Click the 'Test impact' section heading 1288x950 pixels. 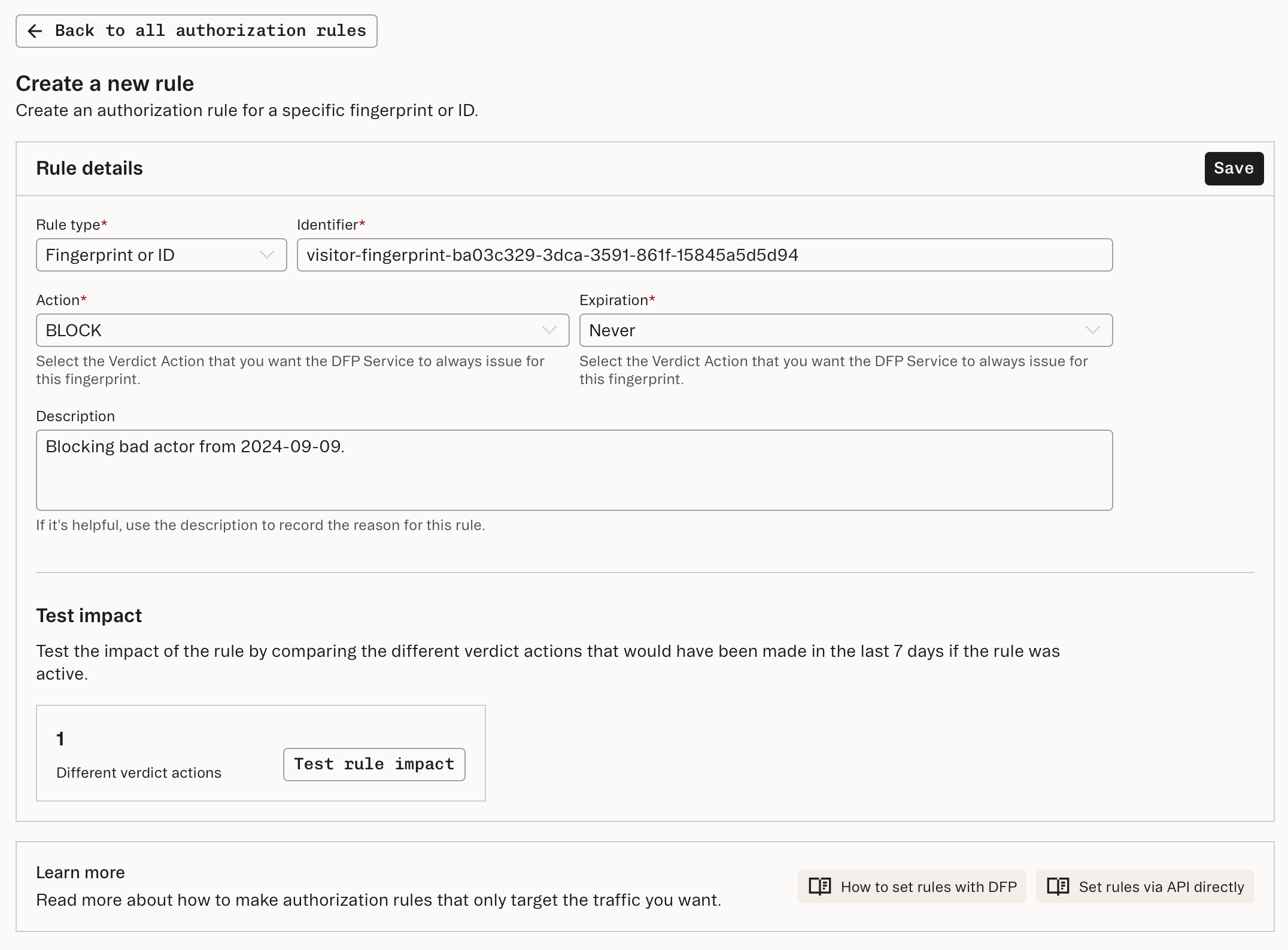pos(89,615)
